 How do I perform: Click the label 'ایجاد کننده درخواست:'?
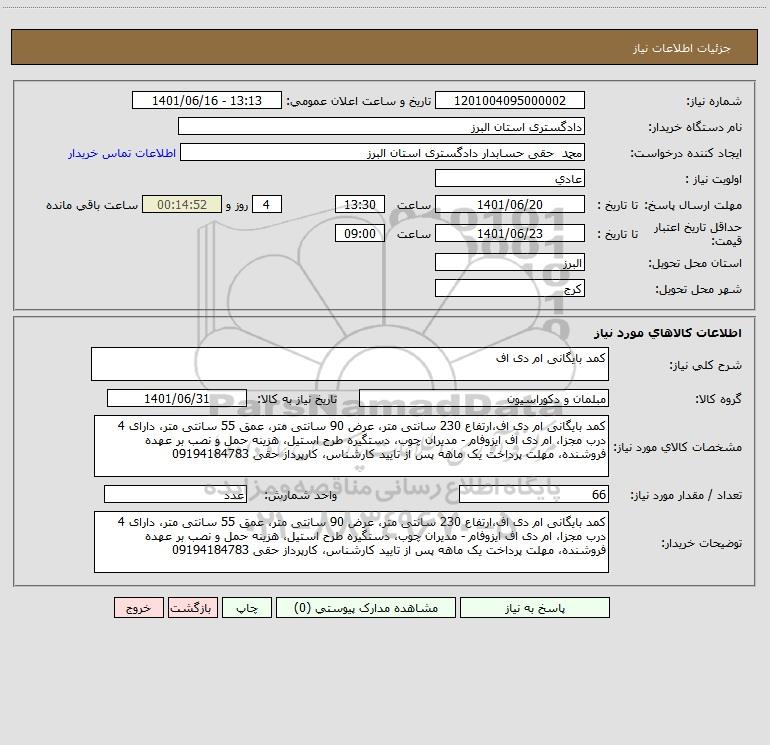[x=686, y=154]
